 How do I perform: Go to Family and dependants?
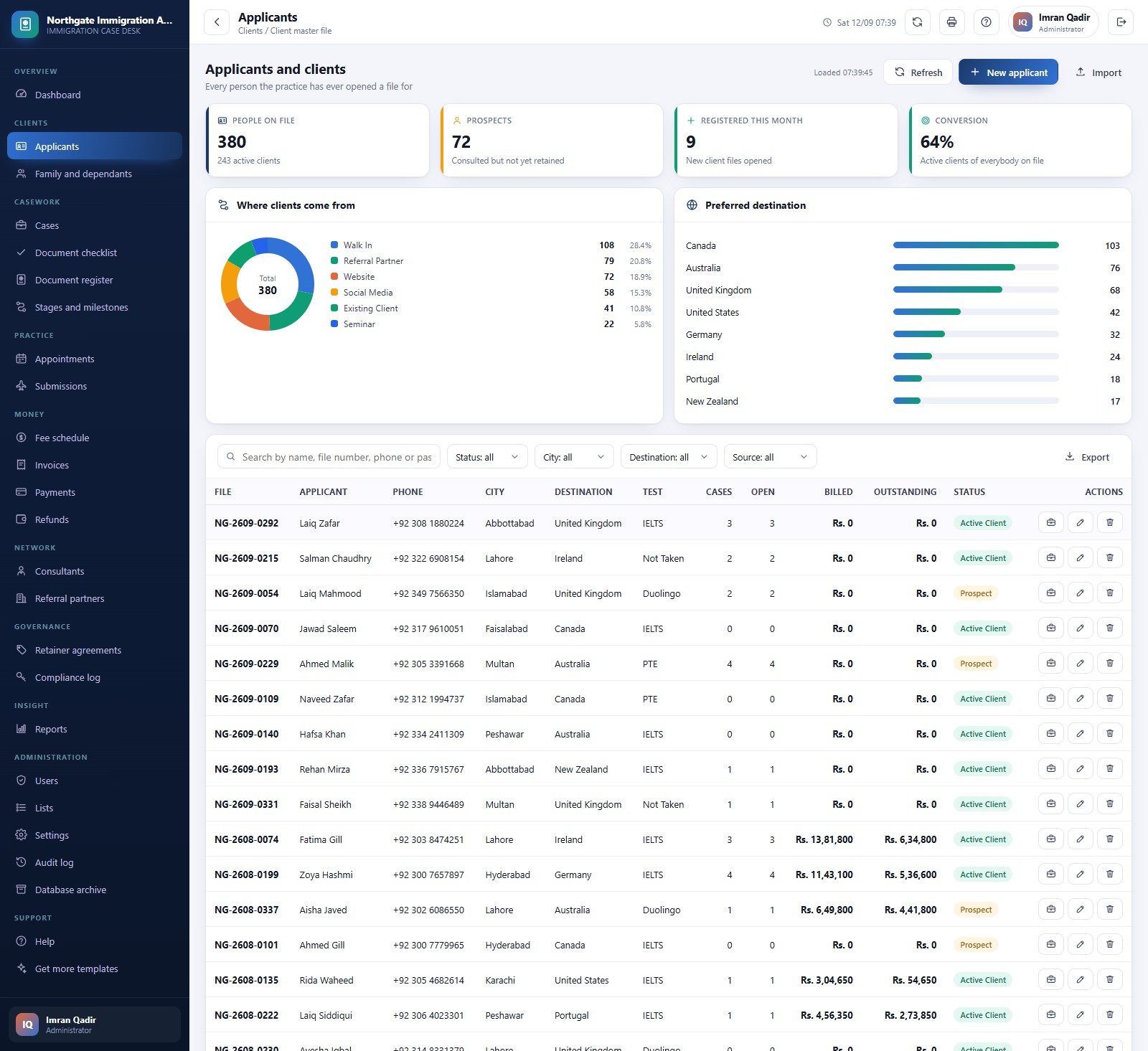95,174
